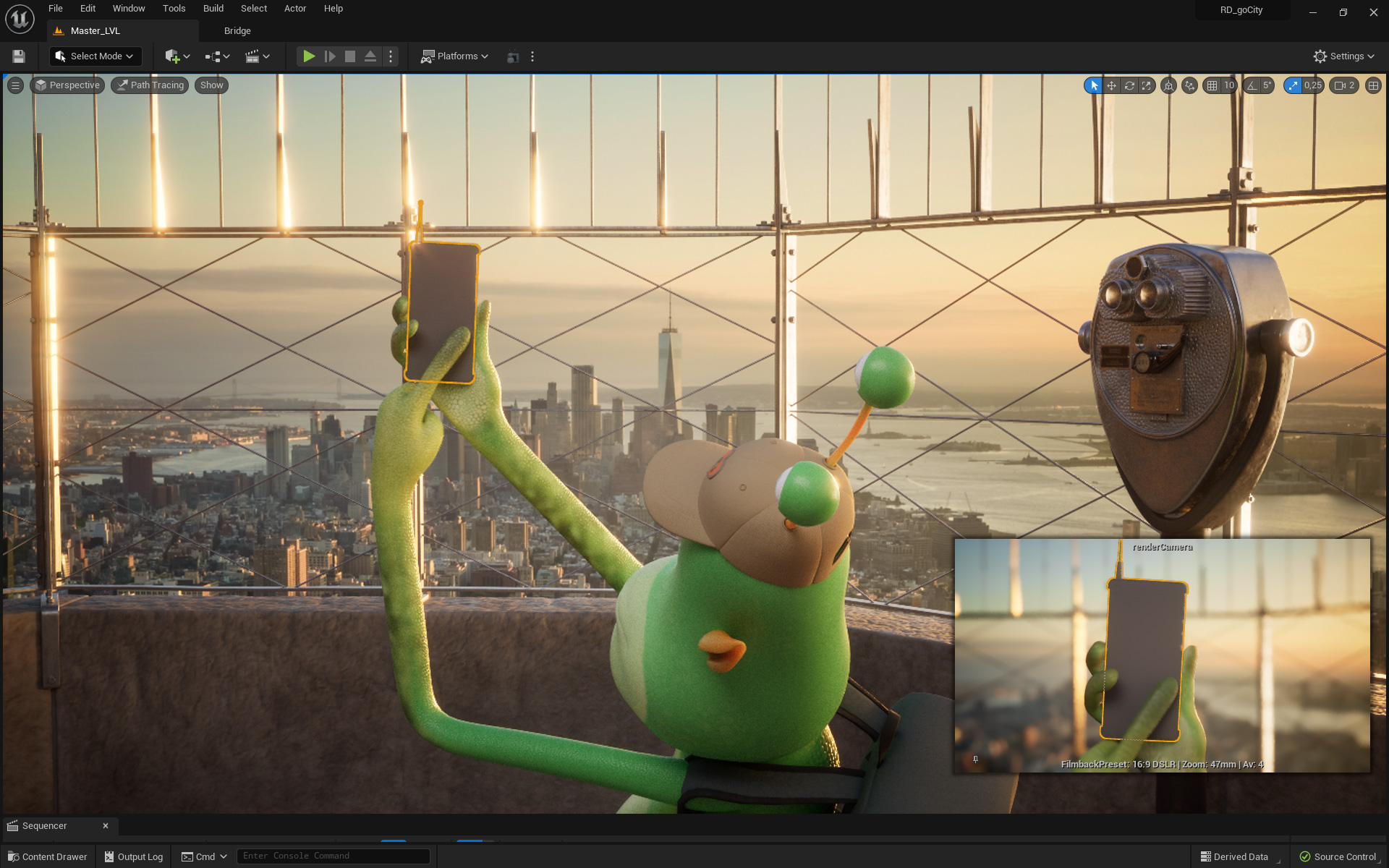The width and height of the screenshot is (1389, 868).
Task: Toggle rotation angle snapping
Action: (1252, 85)
